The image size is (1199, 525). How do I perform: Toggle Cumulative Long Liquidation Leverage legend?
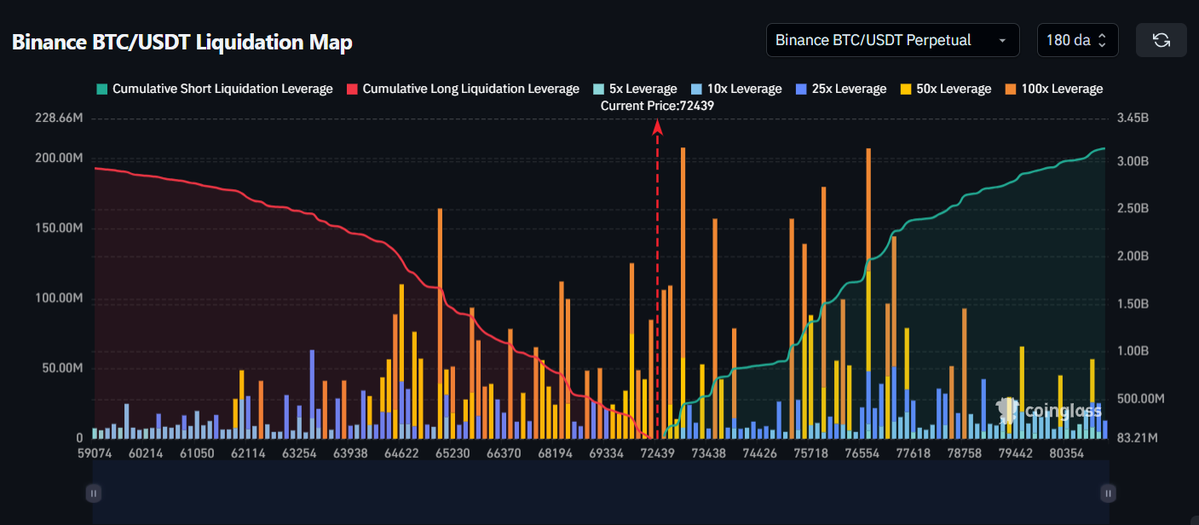coord(470,89)
